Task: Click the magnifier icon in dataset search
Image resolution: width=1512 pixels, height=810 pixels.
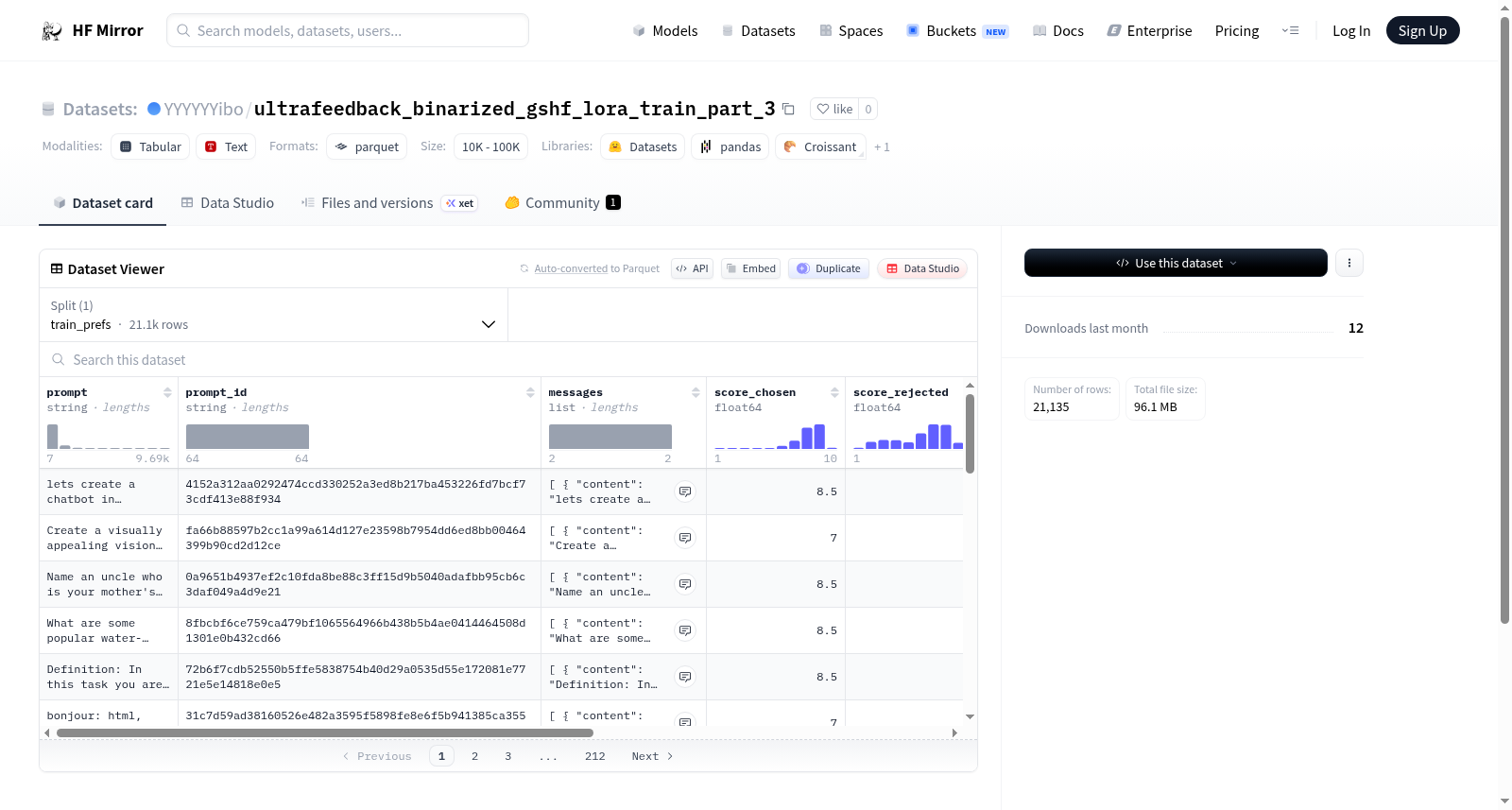Action: [x=59, y=360]
